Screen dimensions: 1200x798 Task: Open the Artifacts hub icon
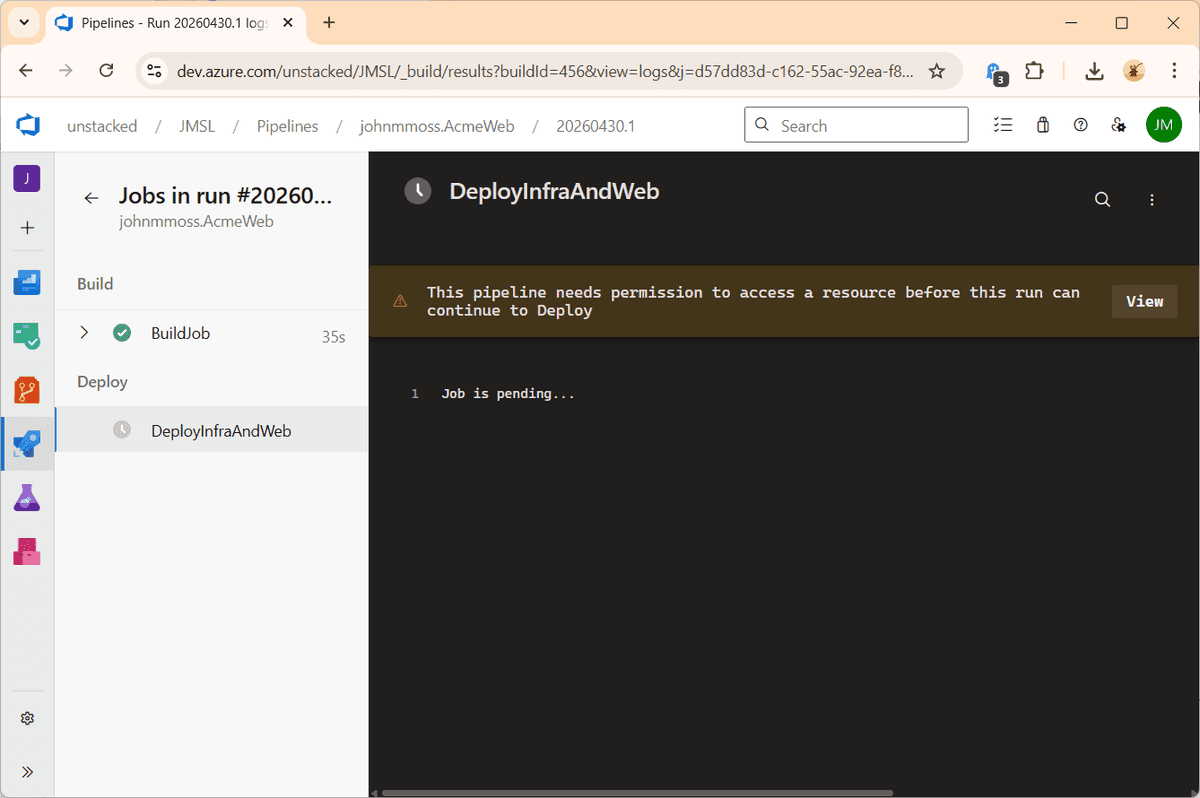pos(27,551)
